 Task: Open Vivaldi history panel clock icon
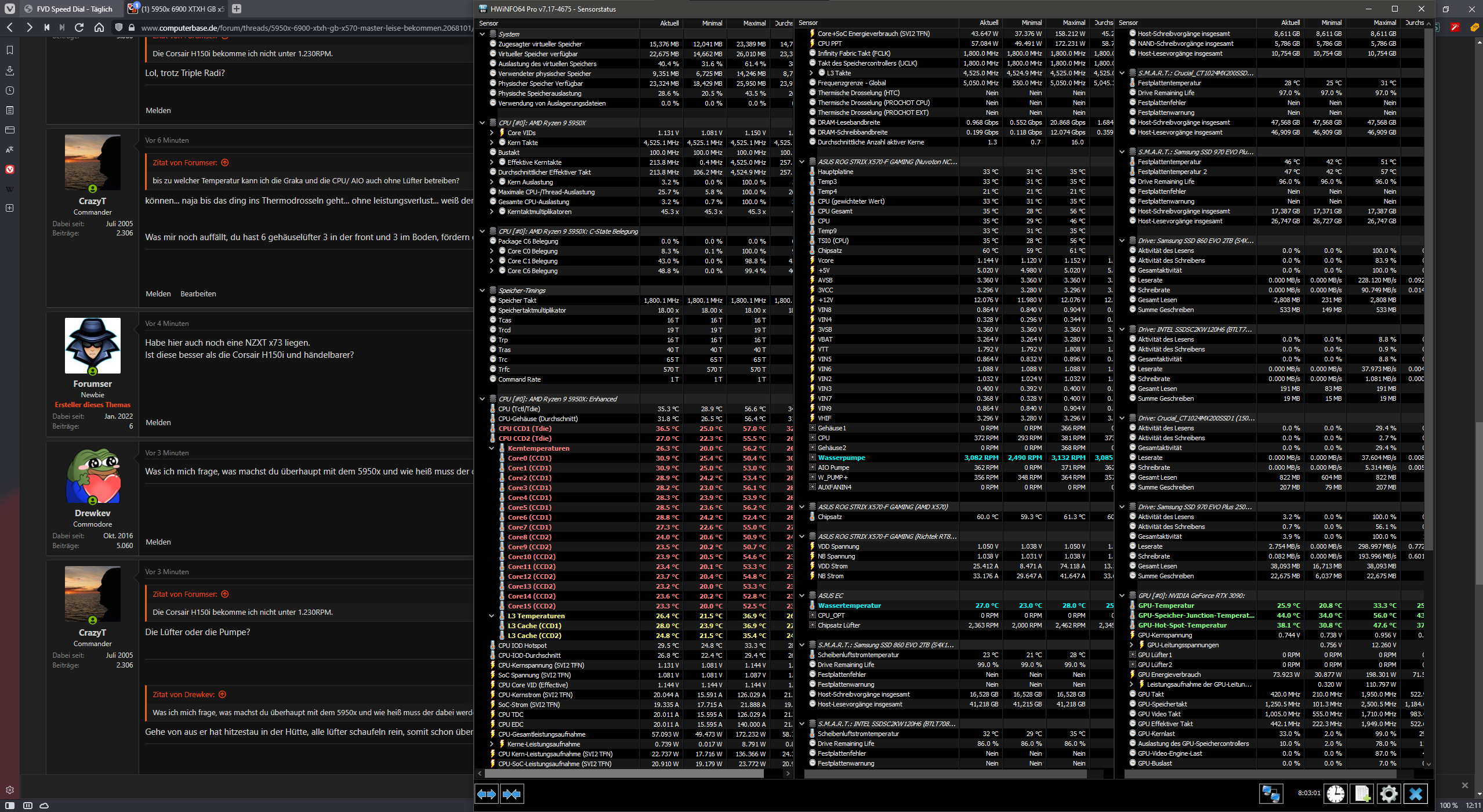point(10,90)
